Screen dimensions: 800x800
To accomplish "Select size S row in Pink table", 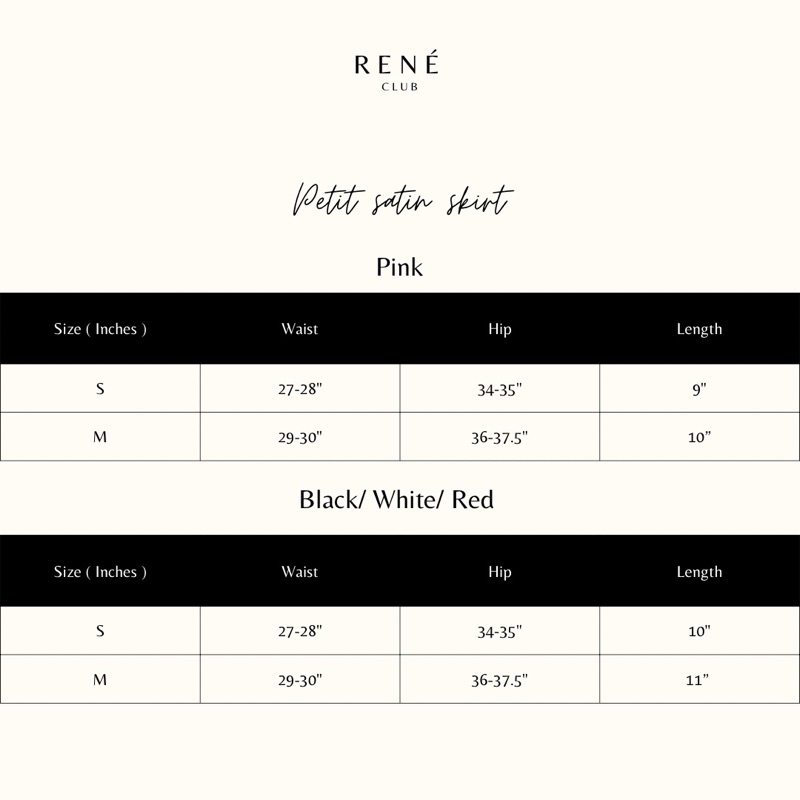I will click(400, 388).
